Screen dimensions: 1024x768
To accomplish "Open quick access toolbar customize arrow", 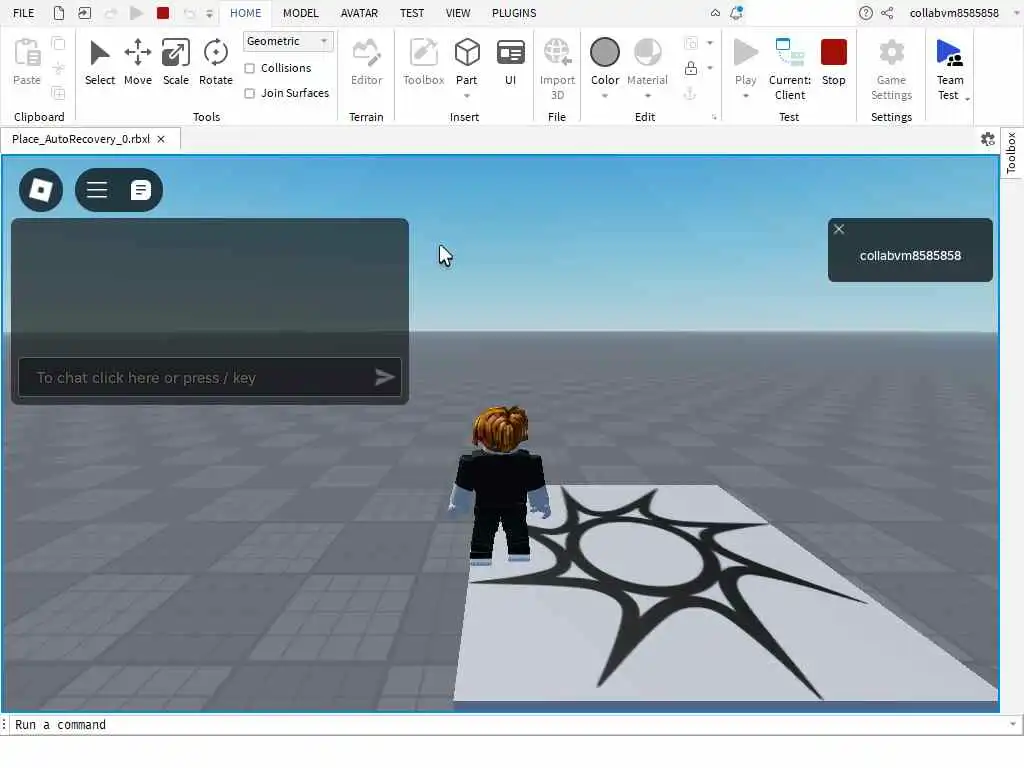I will (x=210, y=13).
